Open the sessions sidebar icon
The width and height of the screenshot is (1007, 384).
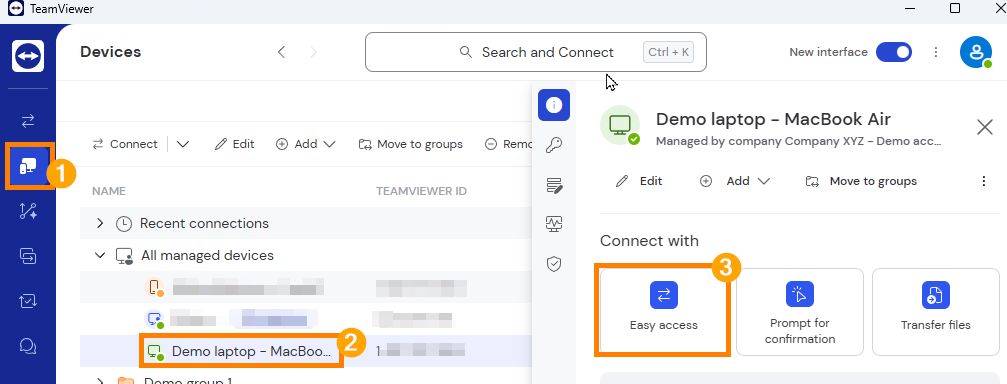click(x=28, y=256)
